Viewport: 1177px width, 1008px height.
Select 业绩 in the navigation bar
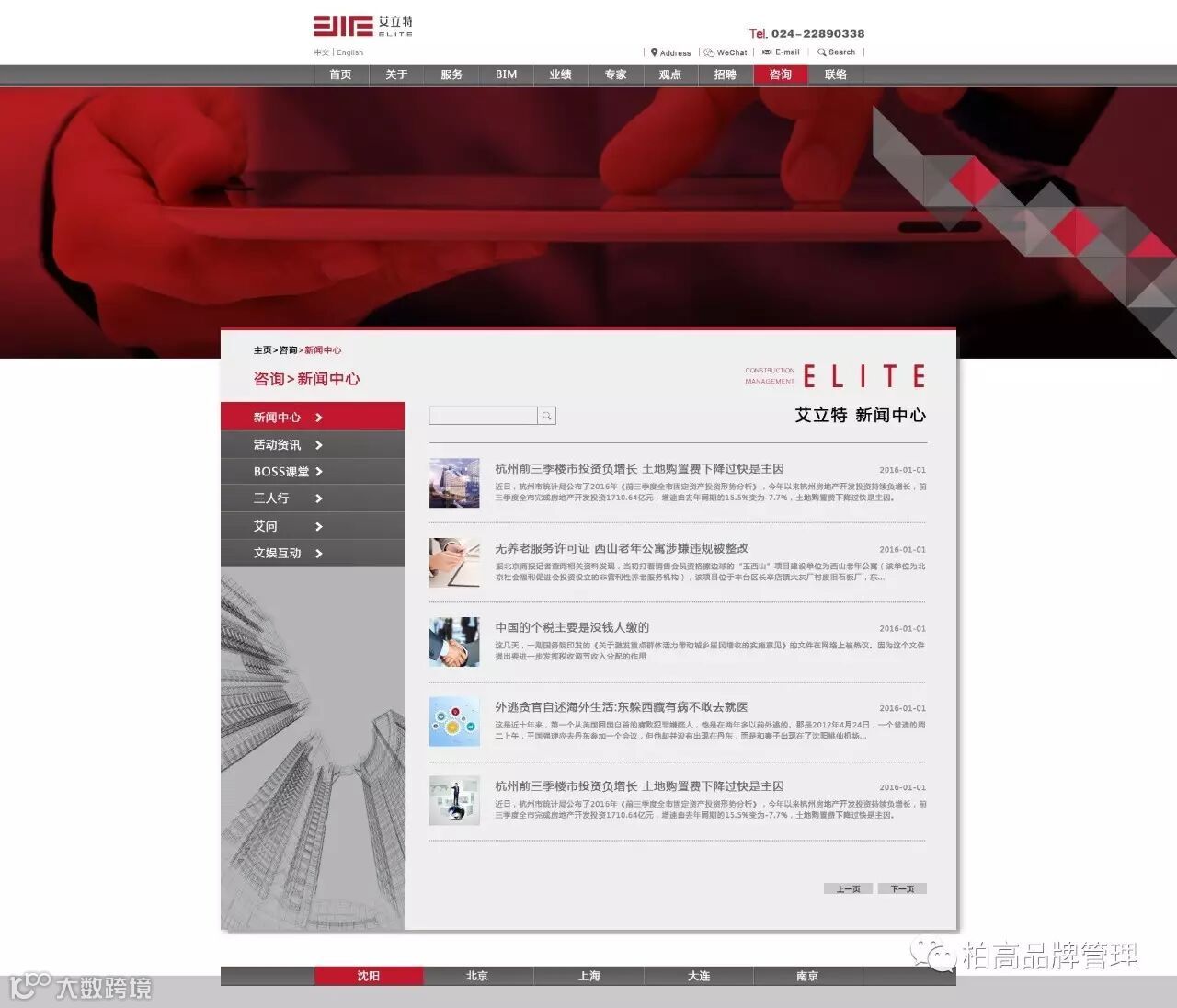(561, 74)
